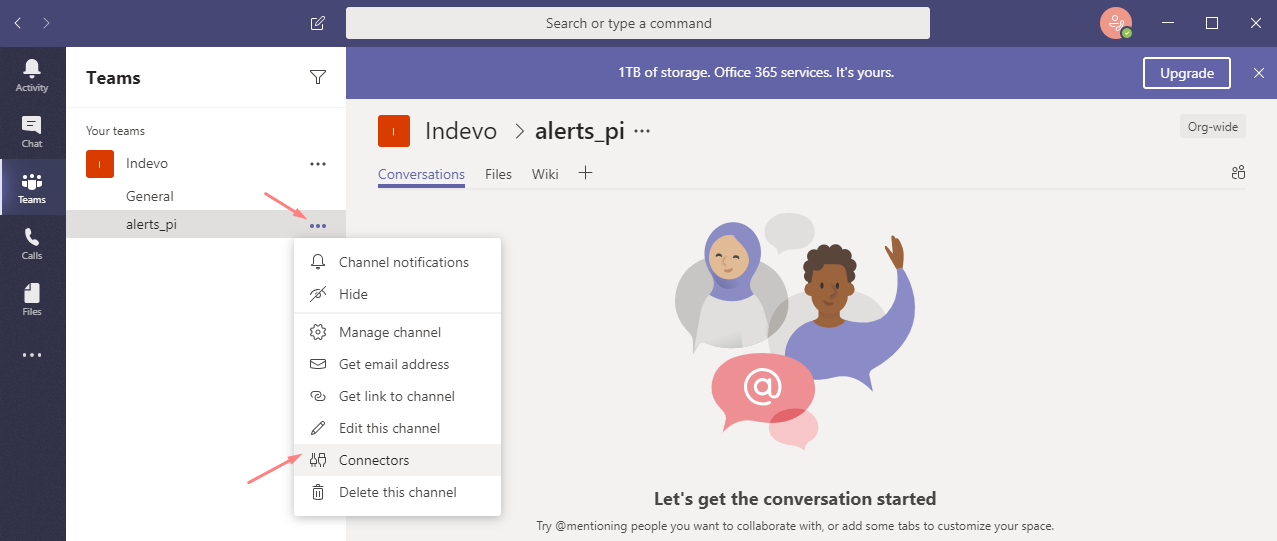Dismiss the storage upgrade banner
The image size is (1277, 541).
coord(1259,73)
